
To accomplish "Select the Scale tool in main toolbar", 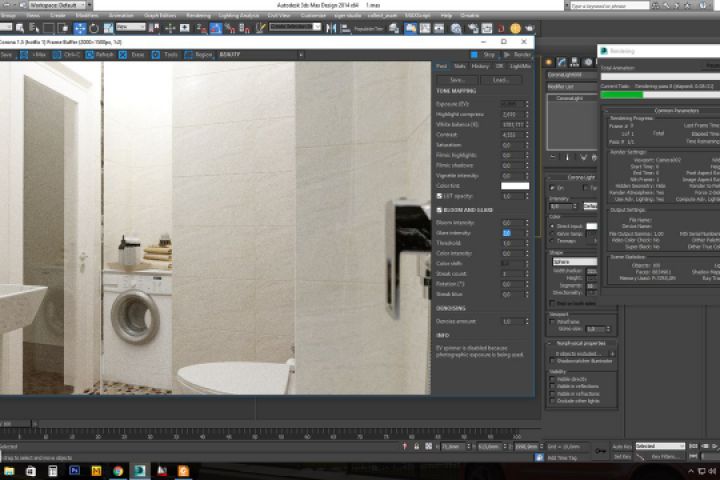I will point(108,28).
